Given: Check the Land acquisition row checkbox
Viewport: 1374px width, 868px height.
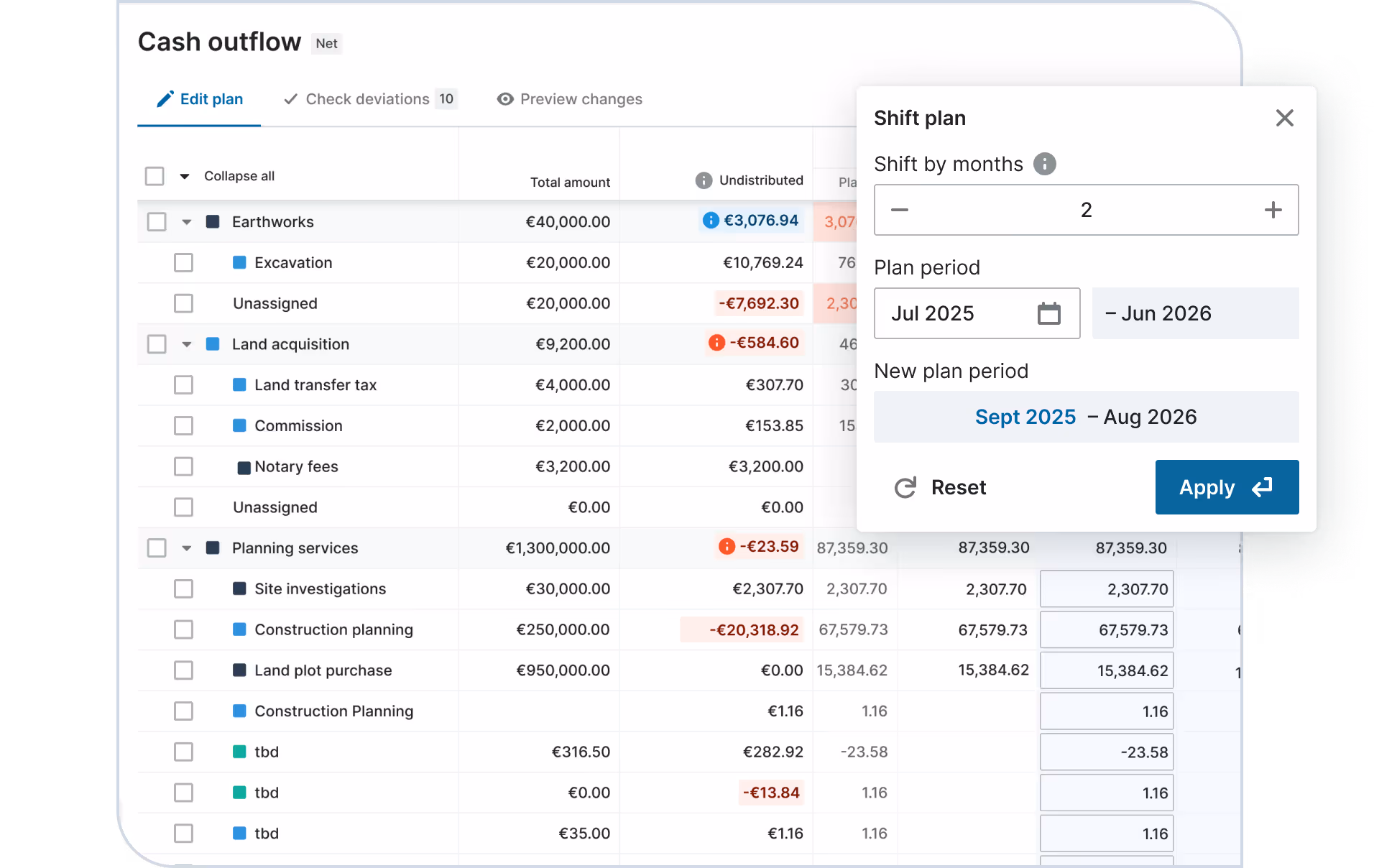Looking at the screenshot, I should (157, 344).
